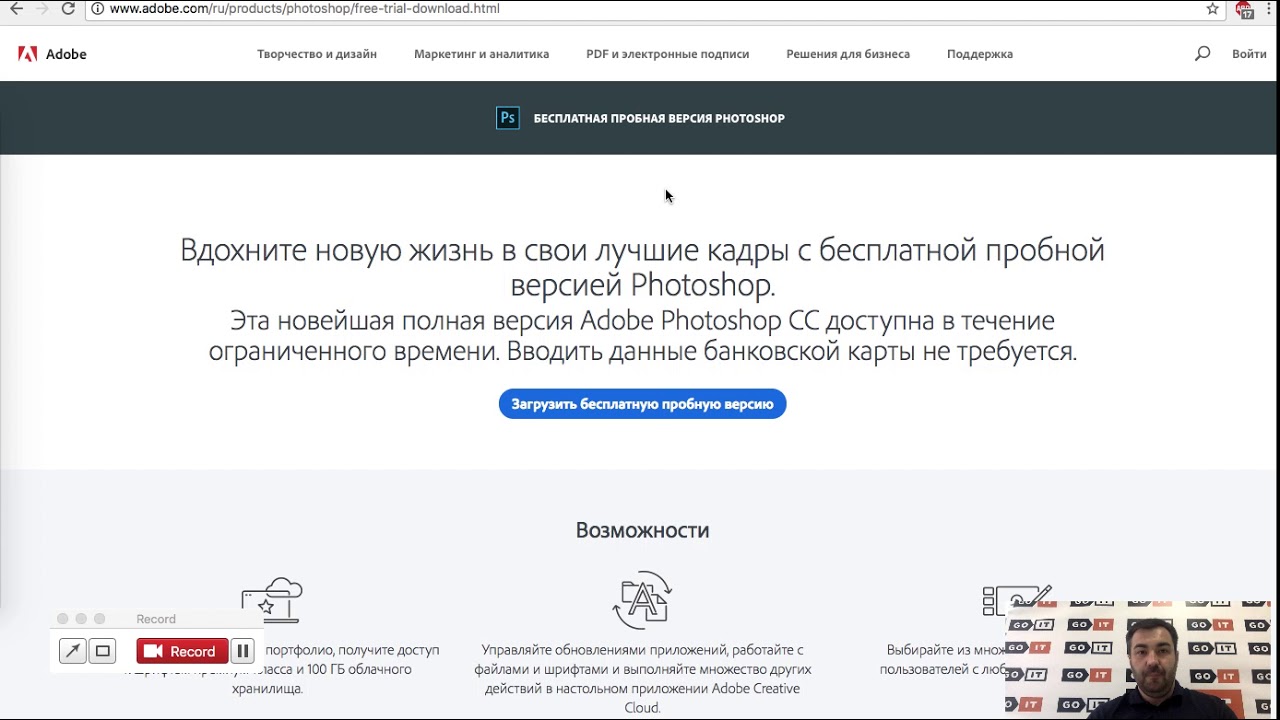Screen dimensions: 1280x720
Task: Click the Войти sign-in link
Action: click(1249, 54)
